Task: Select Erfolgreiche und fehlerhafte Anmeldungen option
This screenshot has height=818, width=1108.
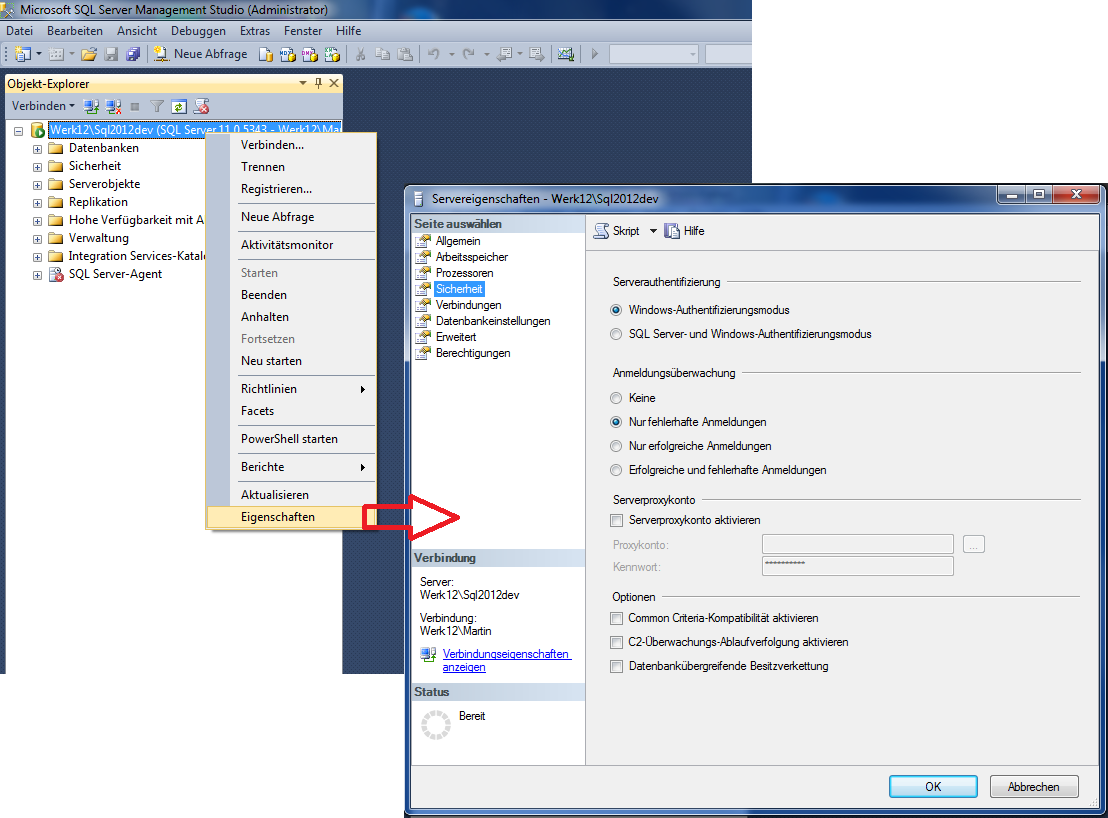Action: [x=616, y=470]
